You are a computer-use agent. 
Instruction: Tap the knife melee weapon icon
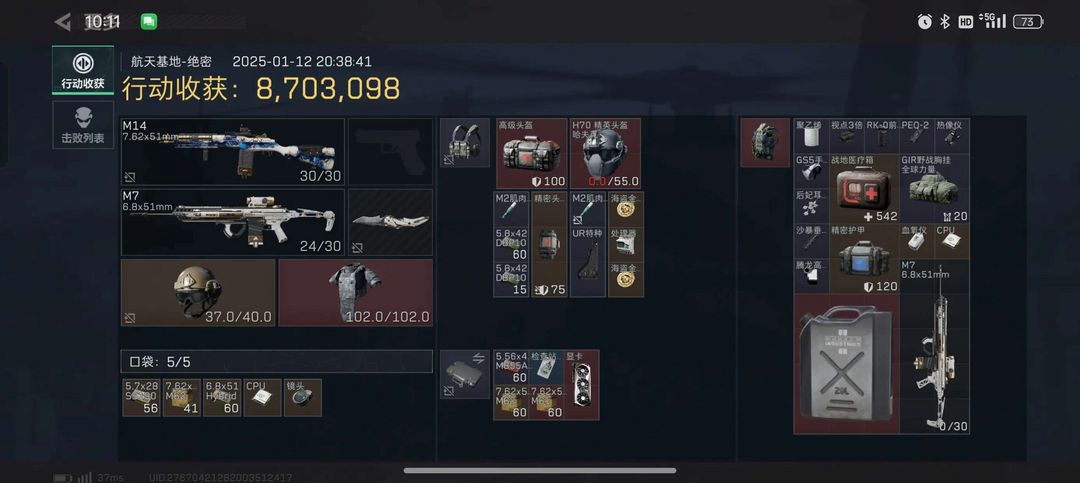click(x=391, y=223)
